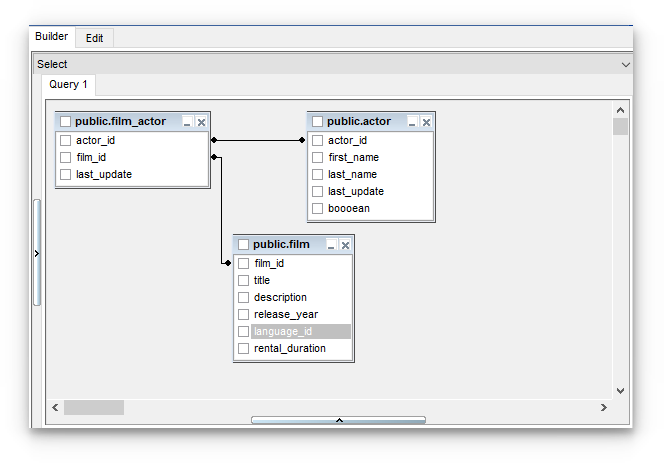The height and width of the screenshot is (463, 664).
Task: Tick film_id in public.film_actor
Action: tap(65, 158)
